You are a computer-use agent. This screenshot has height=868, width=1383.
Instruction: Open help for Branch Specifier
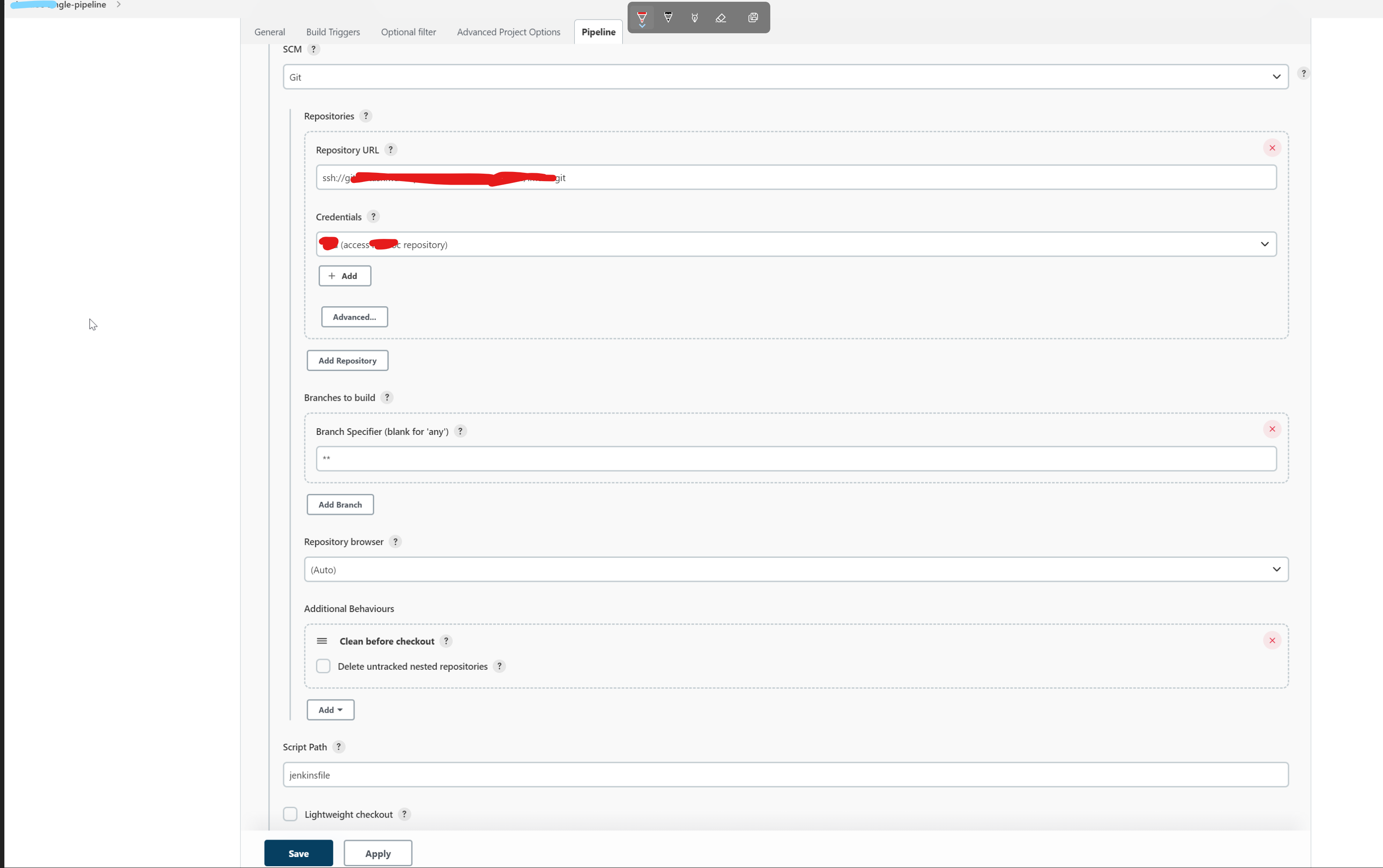point(460,430)
